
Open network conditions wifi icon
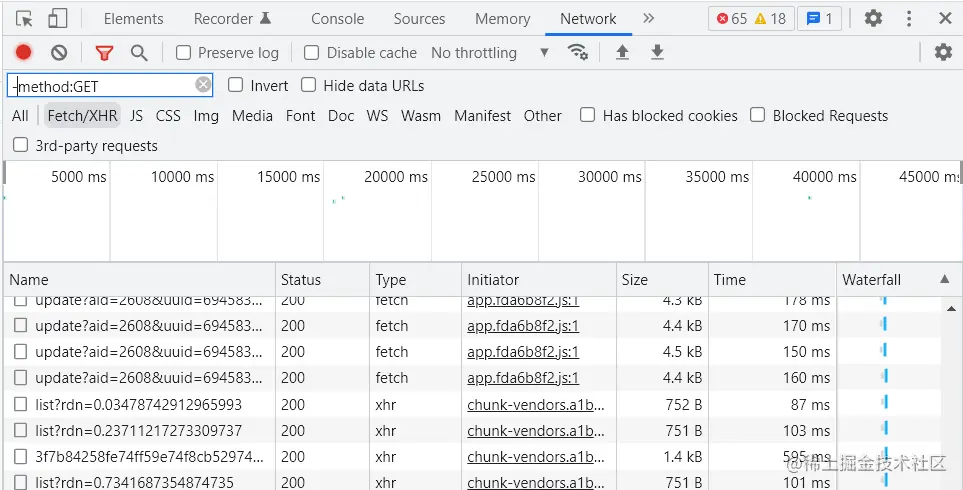coord(578,52)
